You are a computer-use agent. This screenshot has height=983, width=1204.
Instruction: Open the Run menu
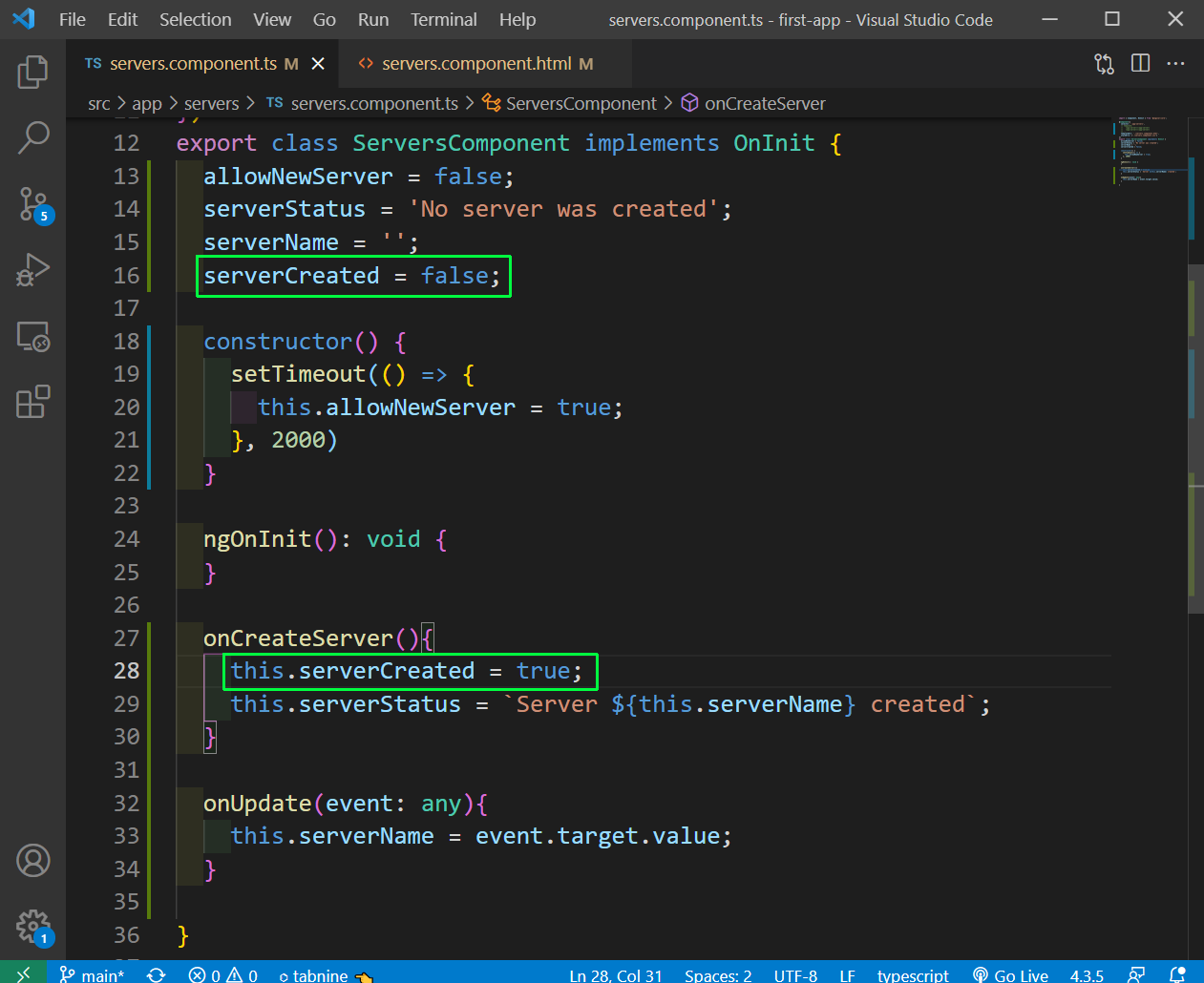pos(373,19)
